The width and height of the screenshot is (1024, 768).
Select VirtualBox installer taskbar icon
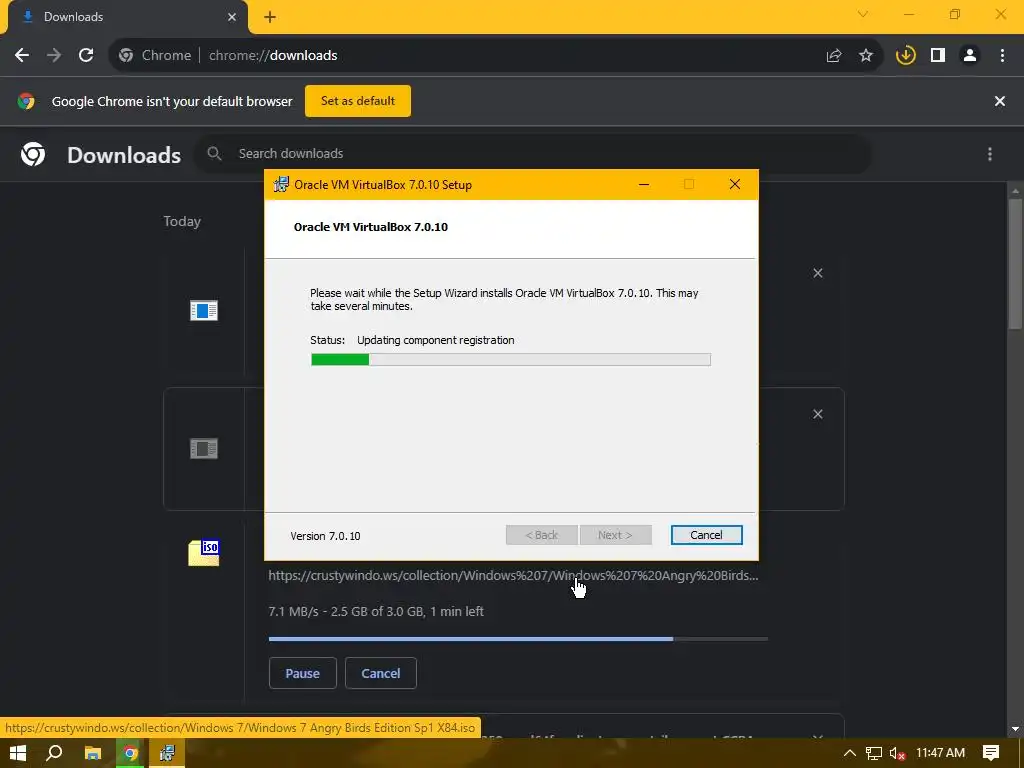(x=167, y=753)
